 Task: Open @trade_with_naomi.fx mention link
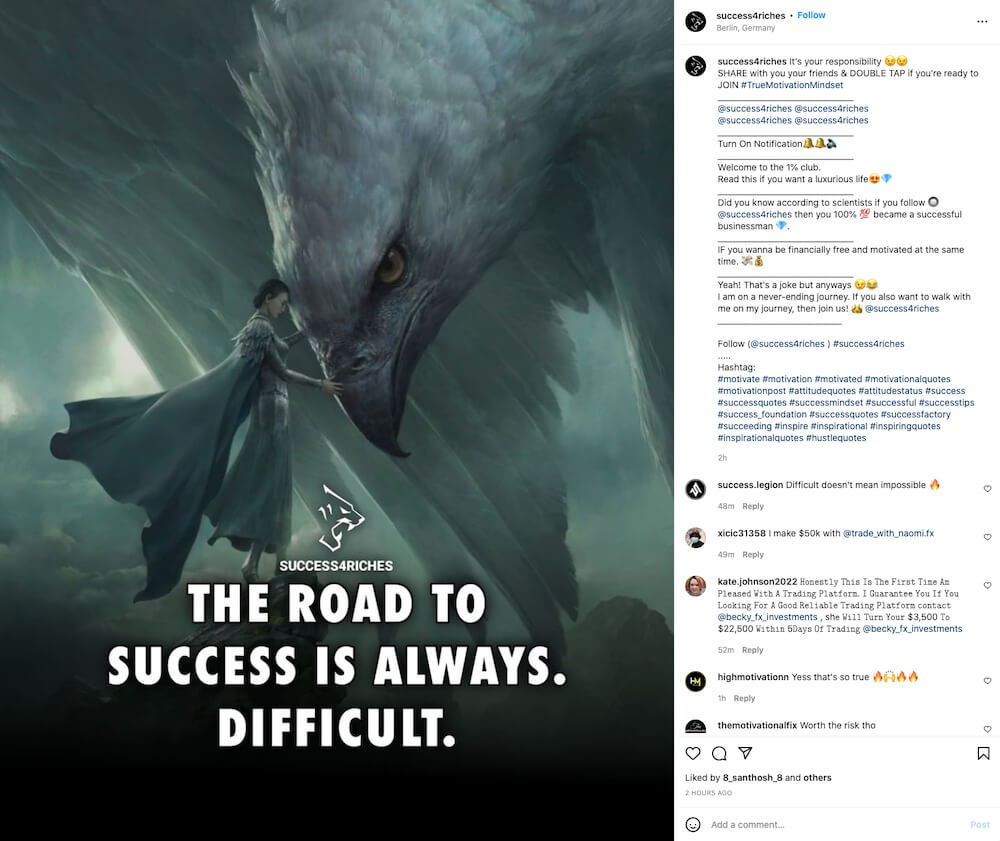[888, 533]
